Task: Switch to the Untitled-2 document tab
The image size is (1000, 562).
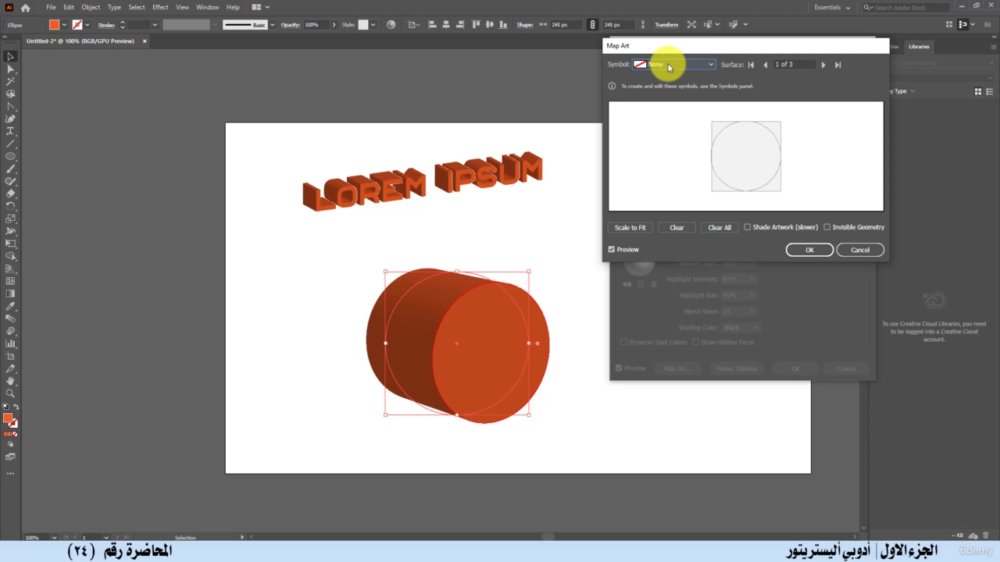Action: click(x=80, y=41)
